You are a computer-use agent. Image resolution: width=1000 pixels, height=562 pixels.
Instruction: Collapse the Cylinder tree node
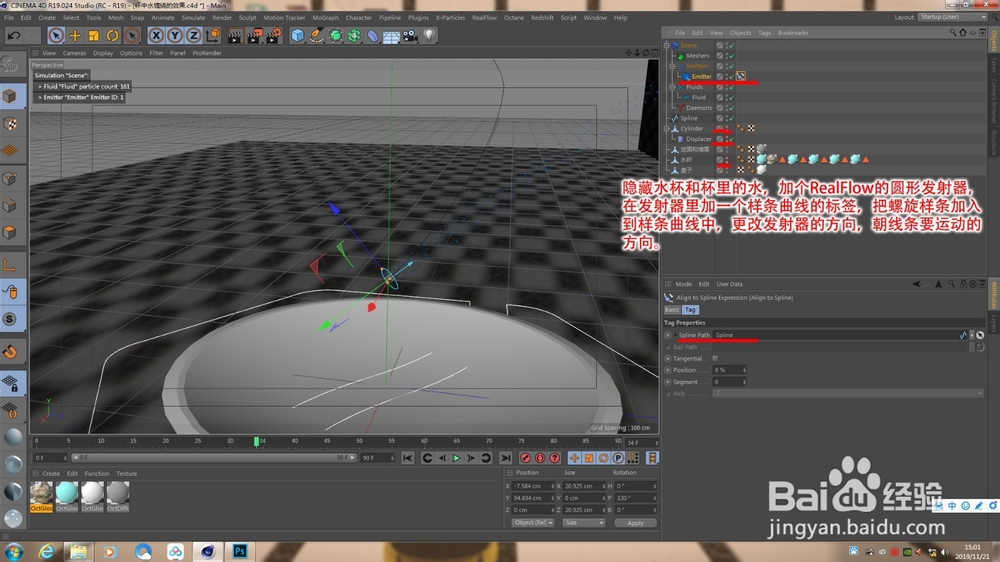click(x=666, y=128)
